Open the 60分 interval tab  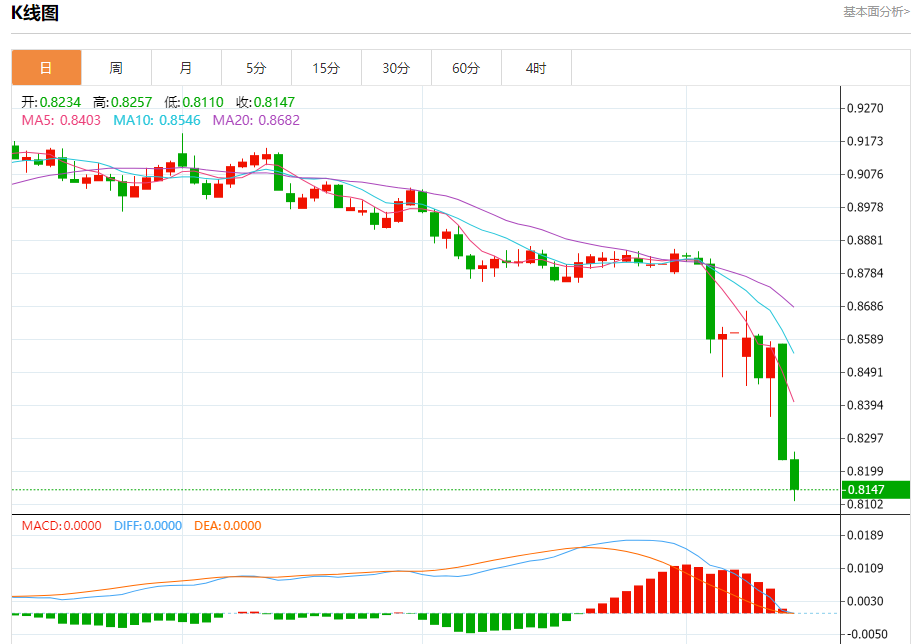(x=466, y=68)
